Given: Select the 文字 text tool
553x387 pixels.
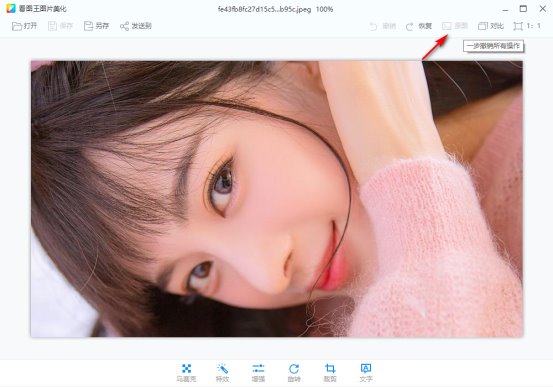Looking at the screenshot, I should tap(366, 373).
